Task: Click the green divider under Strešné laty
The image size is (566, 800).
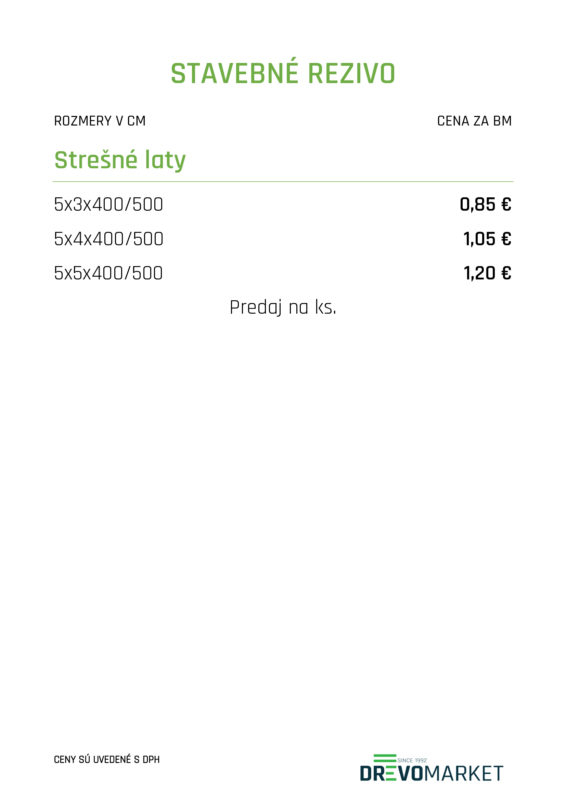Action: pos(283,181)
